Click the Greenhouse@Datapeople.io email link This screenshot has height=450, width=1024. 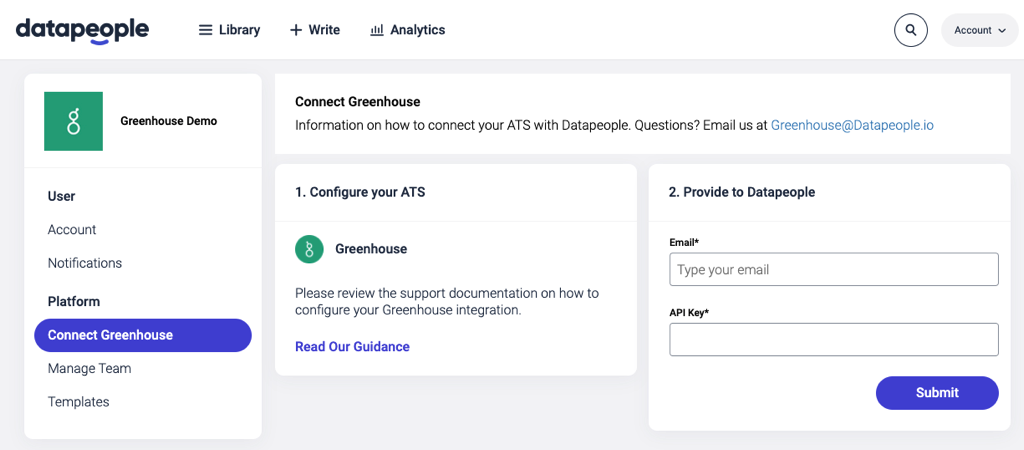(x=852, y=125)
